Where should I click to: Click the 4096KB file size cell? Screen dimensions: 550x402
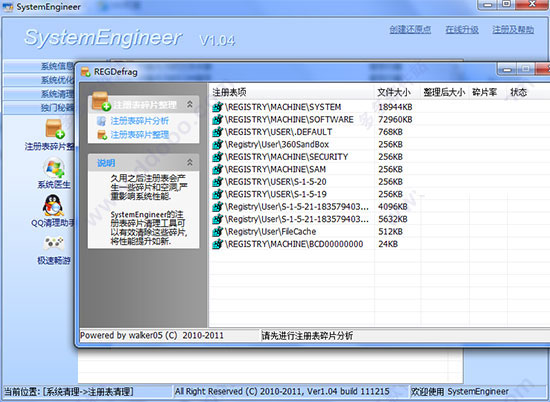393,207
